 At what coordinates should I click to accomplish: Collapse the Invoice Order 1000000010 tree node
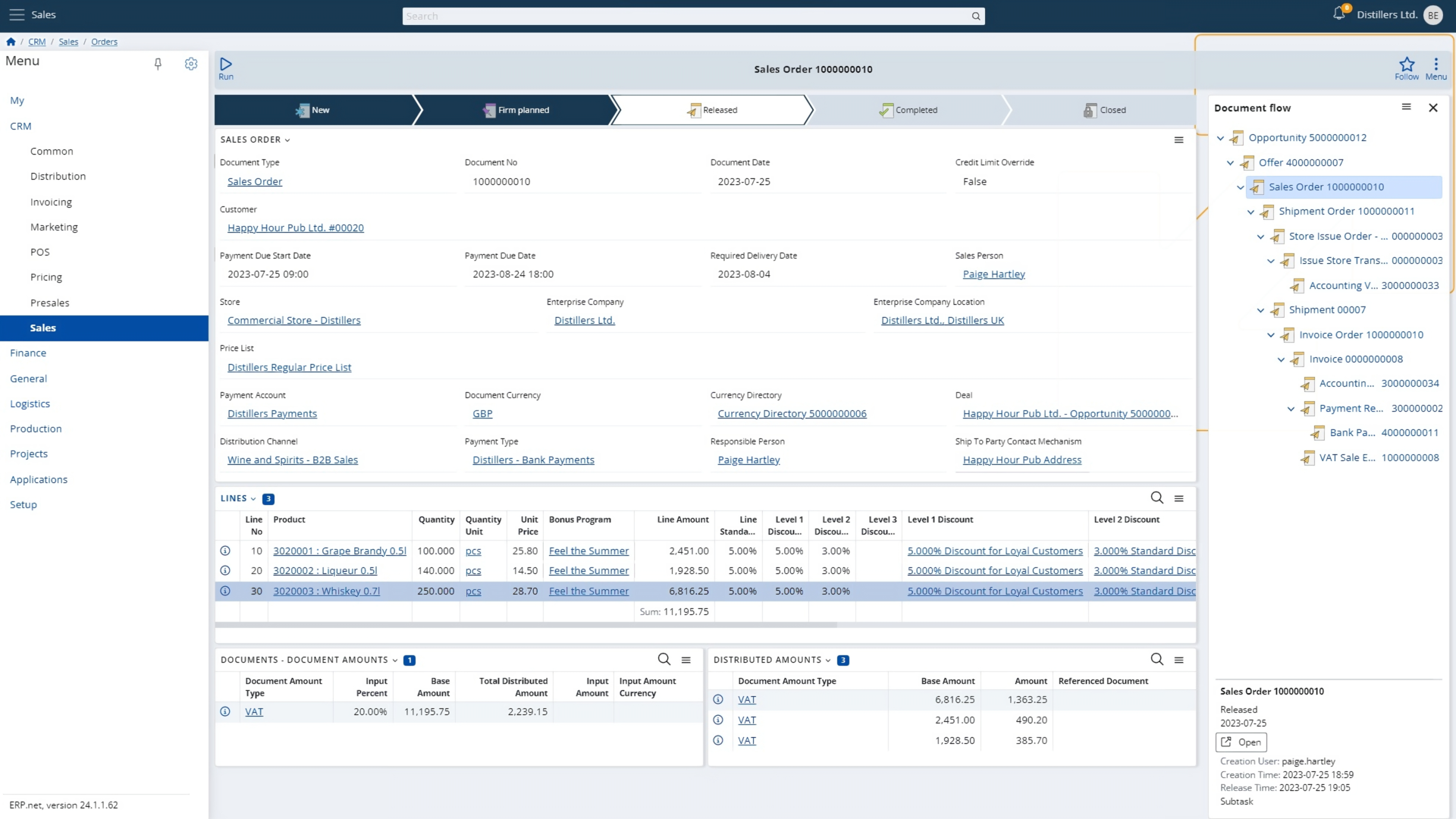click(1272, 334)
